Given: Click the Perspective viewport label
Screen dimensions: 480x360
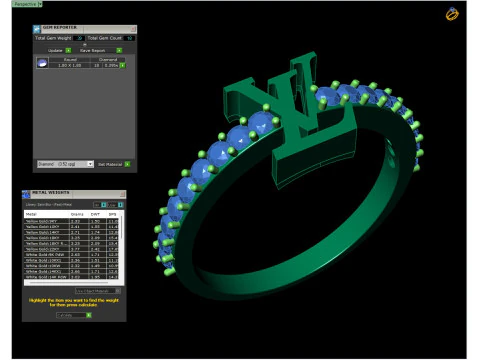Looking at the screenshot, I should tap(25, 4).
